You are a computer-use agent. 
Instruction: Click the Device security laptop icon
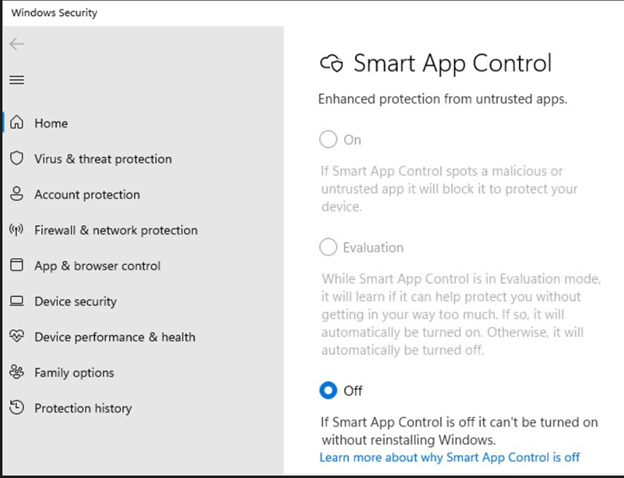[x=16, y=301]
